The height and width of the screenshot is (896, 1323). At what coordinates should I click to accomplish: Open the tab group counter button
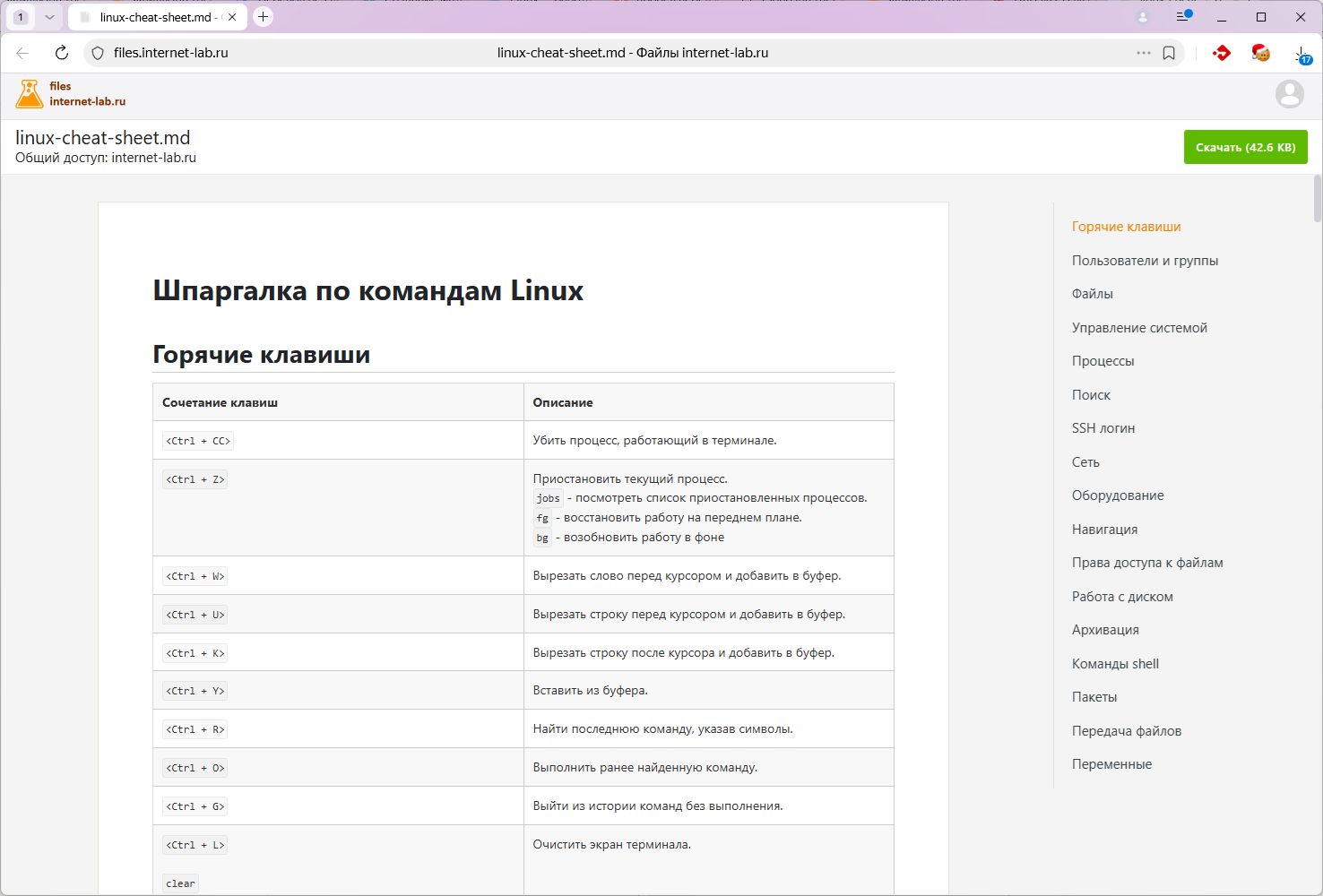[x=22, y=17]
